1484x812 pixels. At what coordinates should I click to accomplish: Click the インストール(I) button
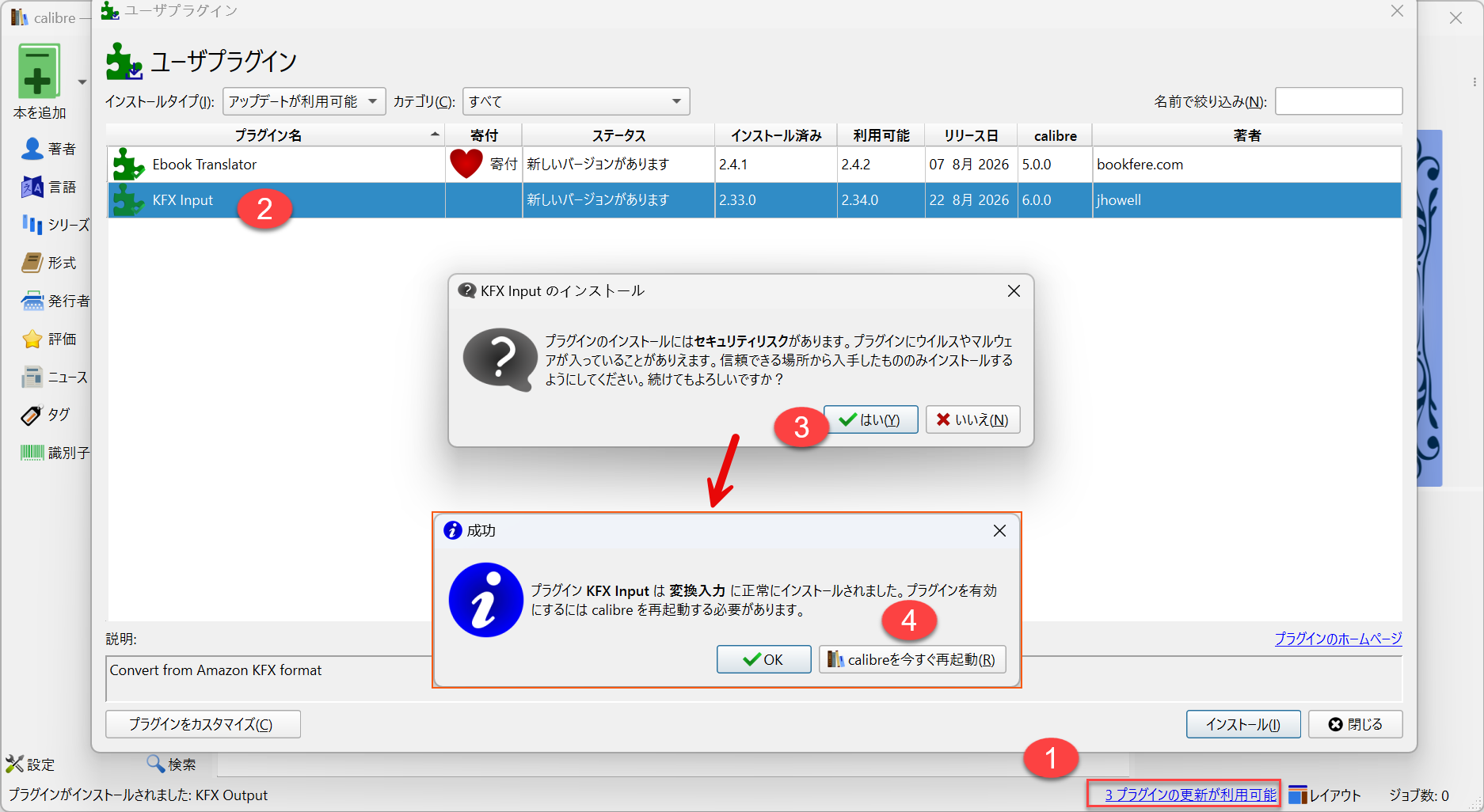pyautogui.click(x=1243, y=724)
